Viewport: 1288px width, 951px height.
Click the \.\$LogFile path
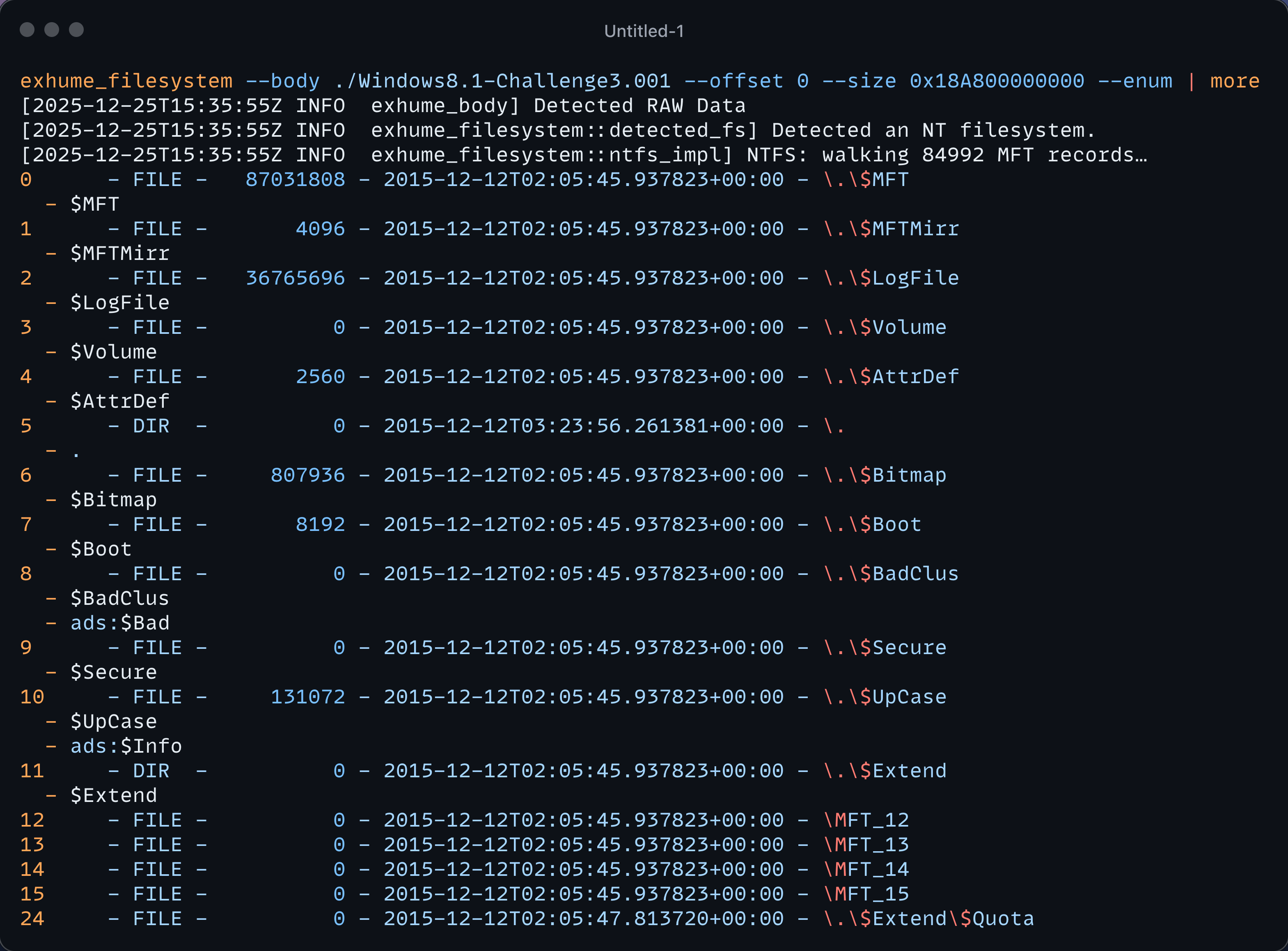891,278
